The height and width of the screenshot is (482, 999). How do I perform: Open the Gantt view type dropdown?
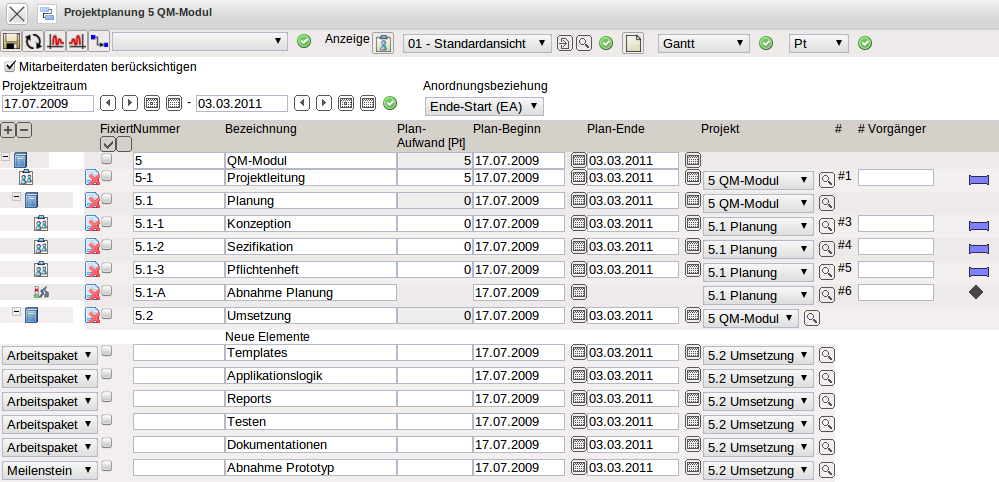(704, 43)
